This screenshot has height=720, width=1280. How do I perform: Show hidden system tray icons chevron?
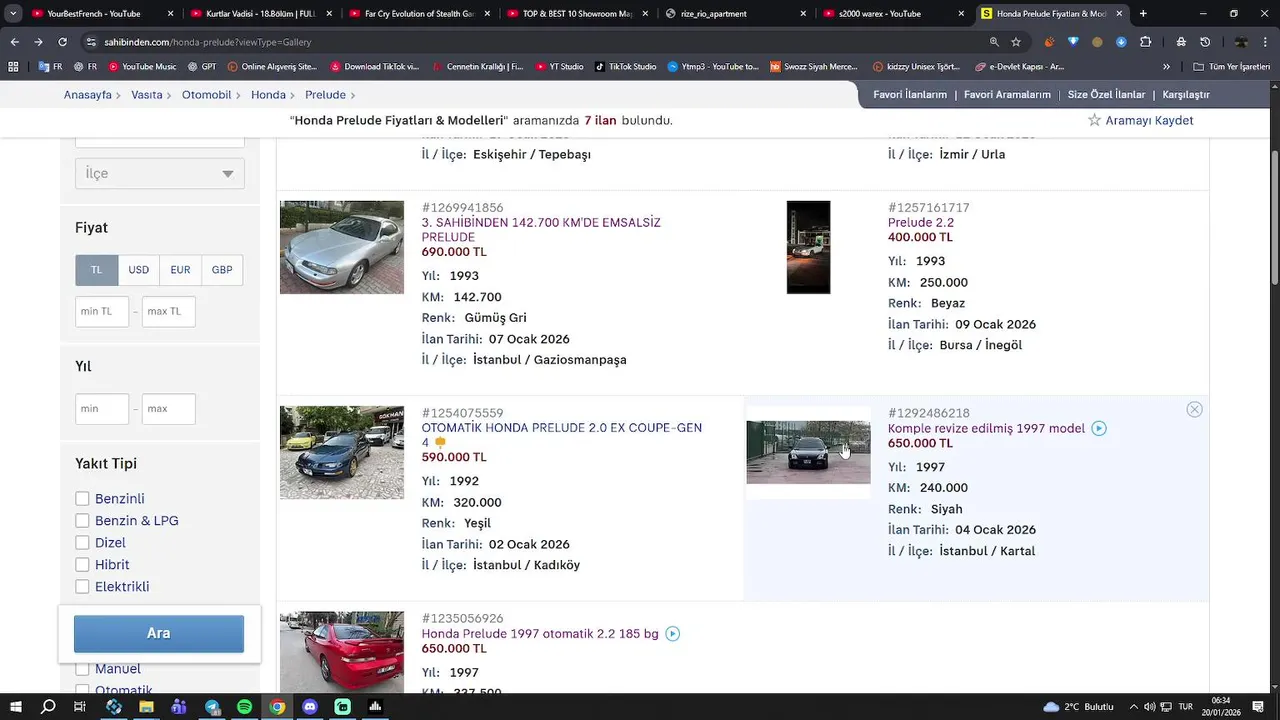[x=1135, y=707]
